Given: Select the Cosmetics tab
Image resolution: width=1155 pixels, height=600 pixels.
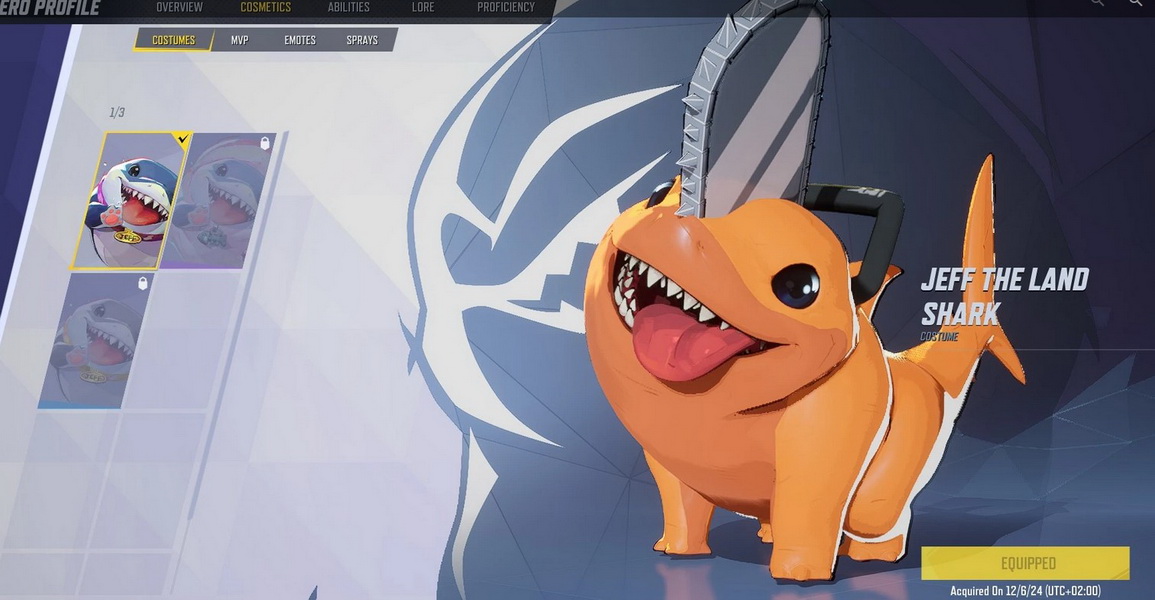Looking at the screenshot, I should (265, 8).
